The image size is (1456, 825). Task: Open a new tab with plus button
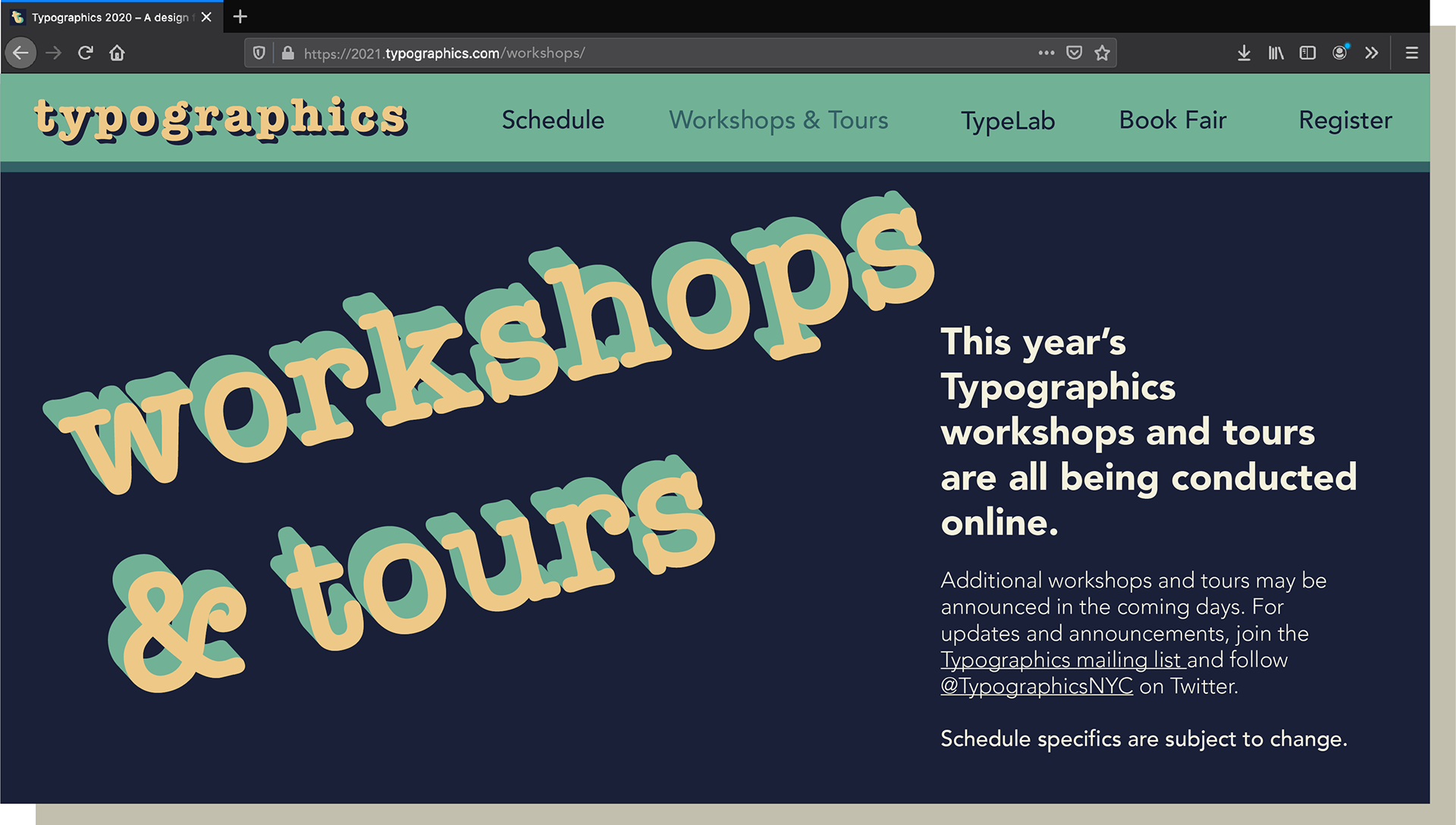[240, 17]
